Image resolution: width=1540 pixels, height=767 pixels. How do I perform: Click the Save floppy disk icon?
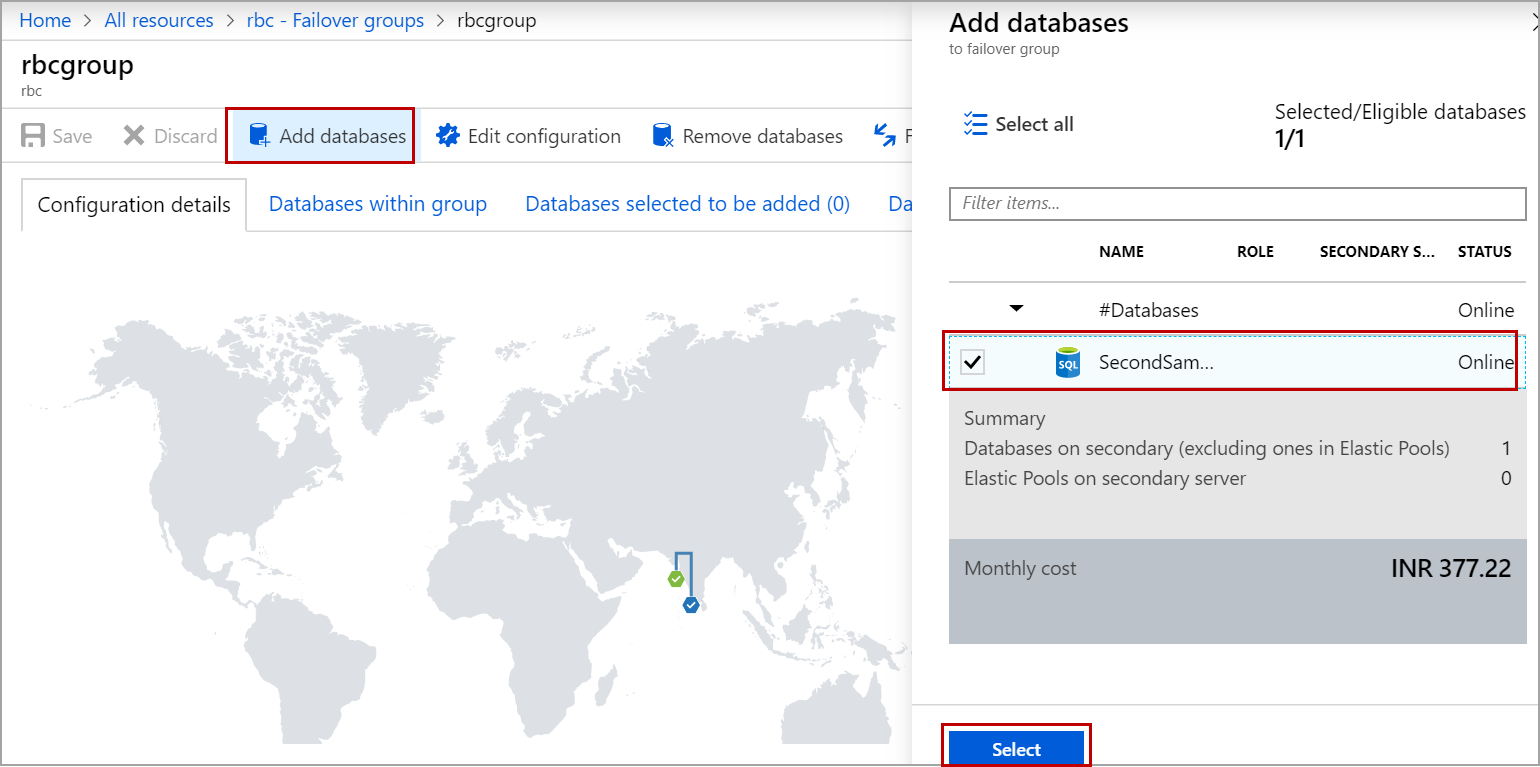point(33,136)
